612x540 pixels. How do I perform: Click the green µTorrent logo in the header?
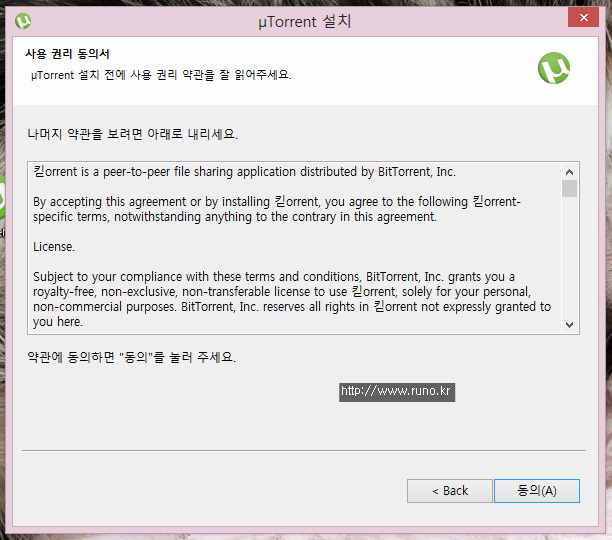pos(553,68)
